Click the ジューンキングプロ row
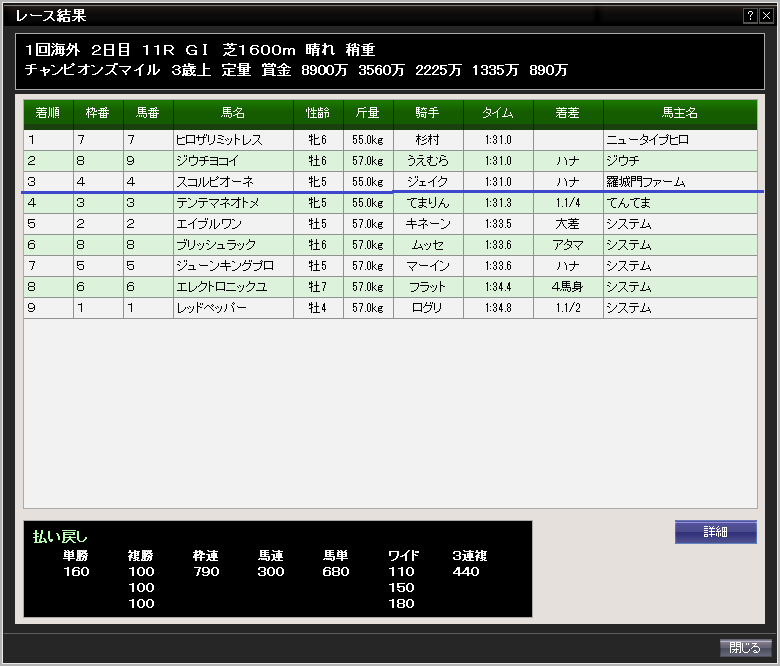Image resolution: width=780 pixels, height=666 pixels. 225,266
